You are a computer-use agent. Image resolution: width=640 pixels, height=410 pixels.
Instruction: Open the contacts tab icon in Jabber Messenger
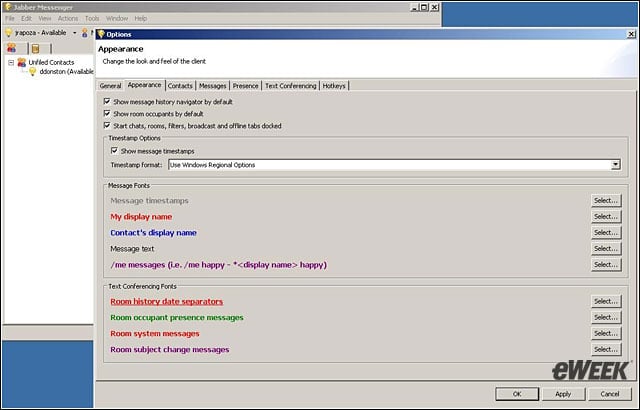pos(11,49)
